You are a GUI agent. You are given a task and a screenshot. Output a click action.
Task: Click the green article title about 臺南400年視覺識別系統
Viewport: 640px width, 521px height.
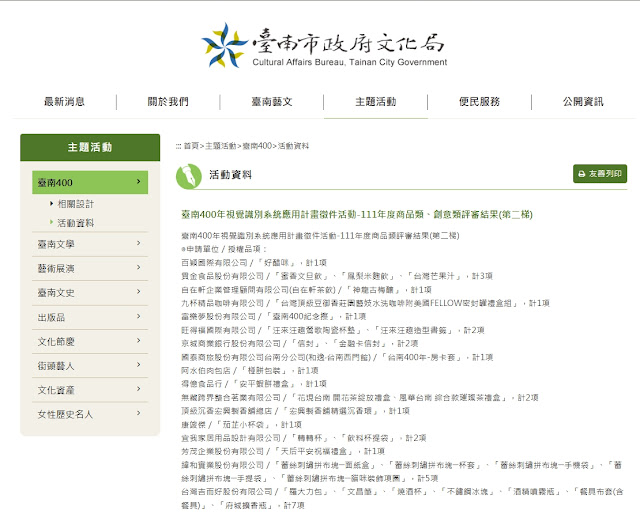point(357,214)
